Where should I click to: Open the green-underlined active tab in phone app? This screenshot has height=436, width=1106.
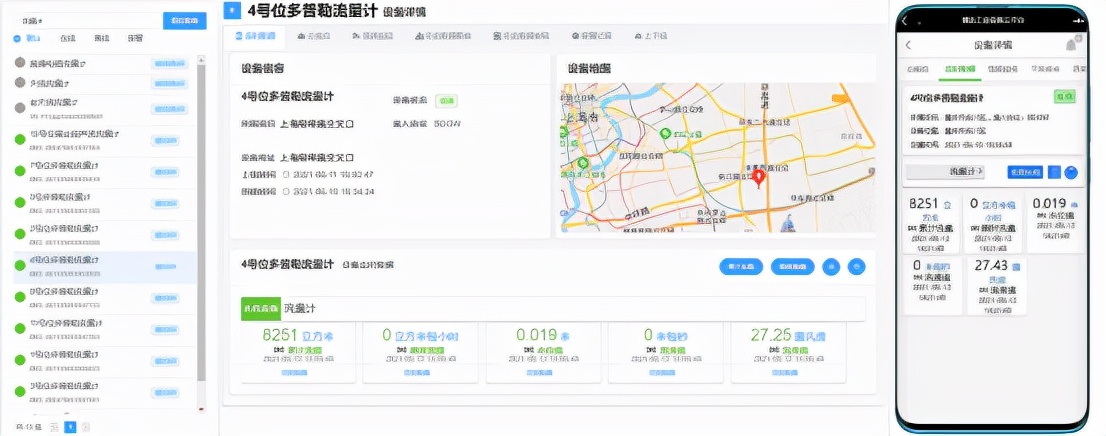point(959,69)
